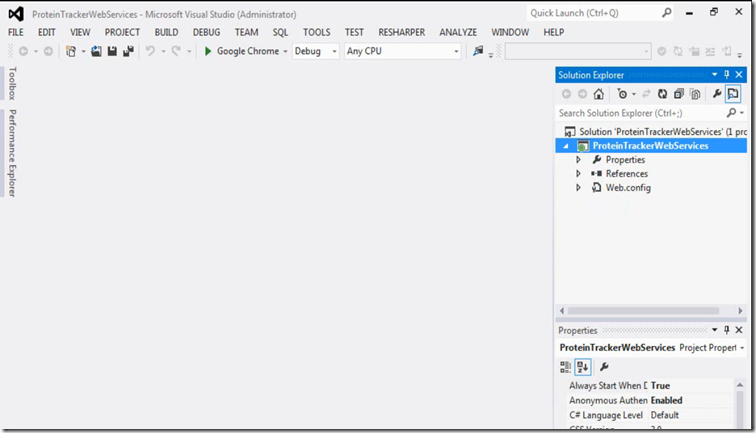Click the Solution Explorer horizontal scrollbar
Screen dimensions: 756x433
(x=643, y=311)
